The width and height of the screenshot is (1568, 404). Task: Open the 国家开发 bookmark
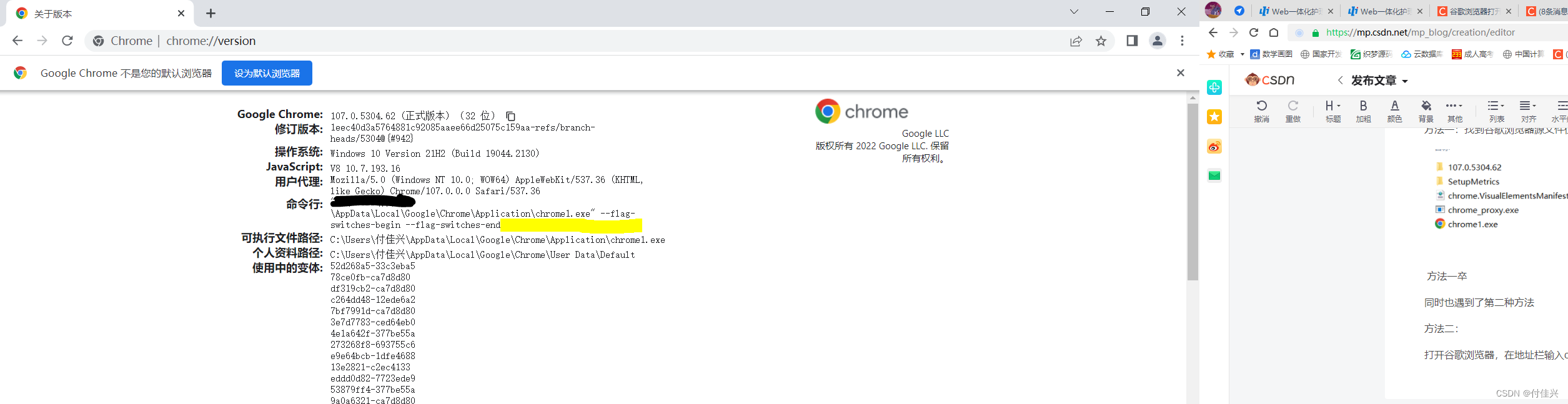[1321, 54]
